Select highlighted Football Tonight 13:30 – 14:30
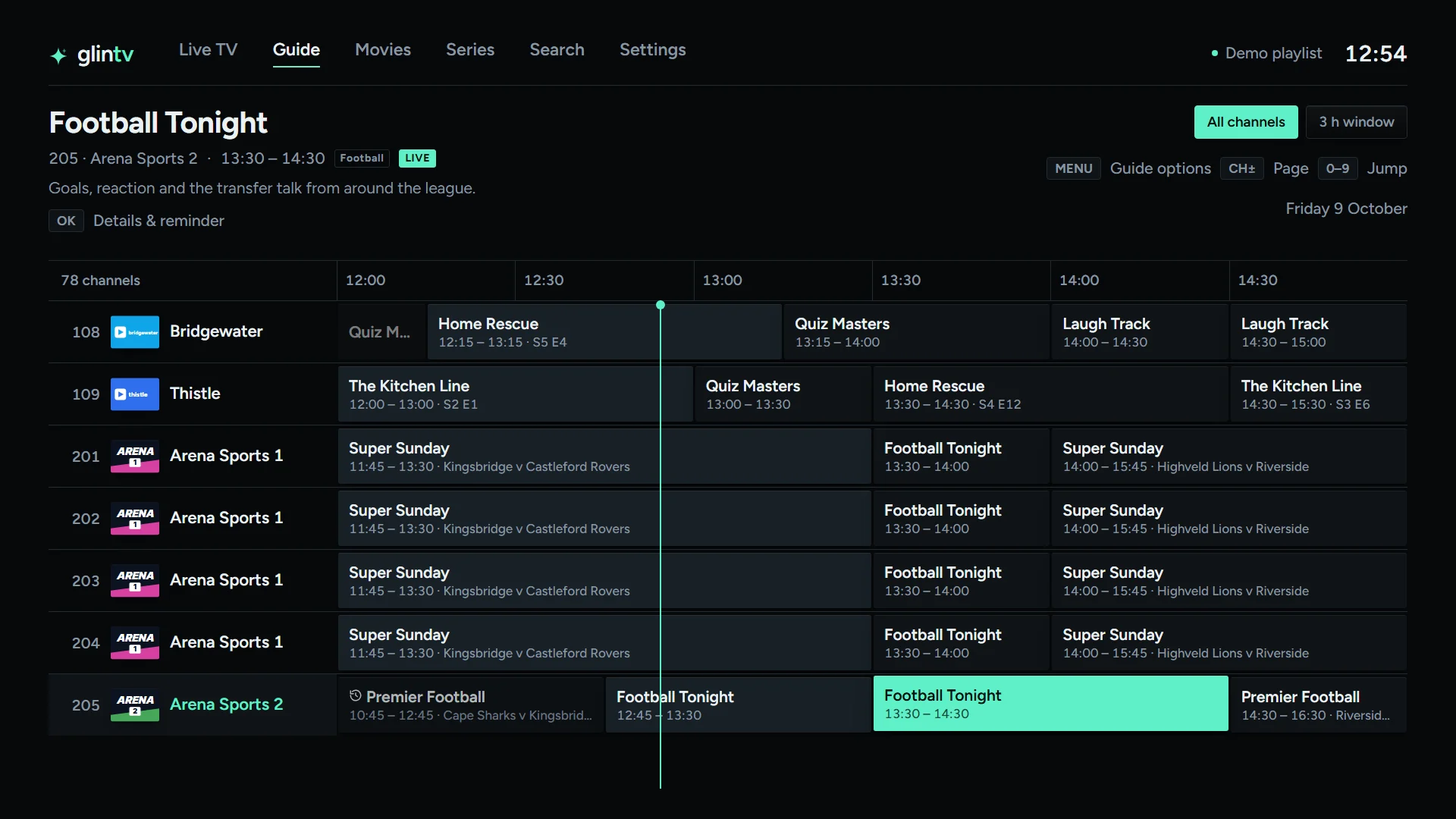Screen dimensions: 1456x819 1050,704
